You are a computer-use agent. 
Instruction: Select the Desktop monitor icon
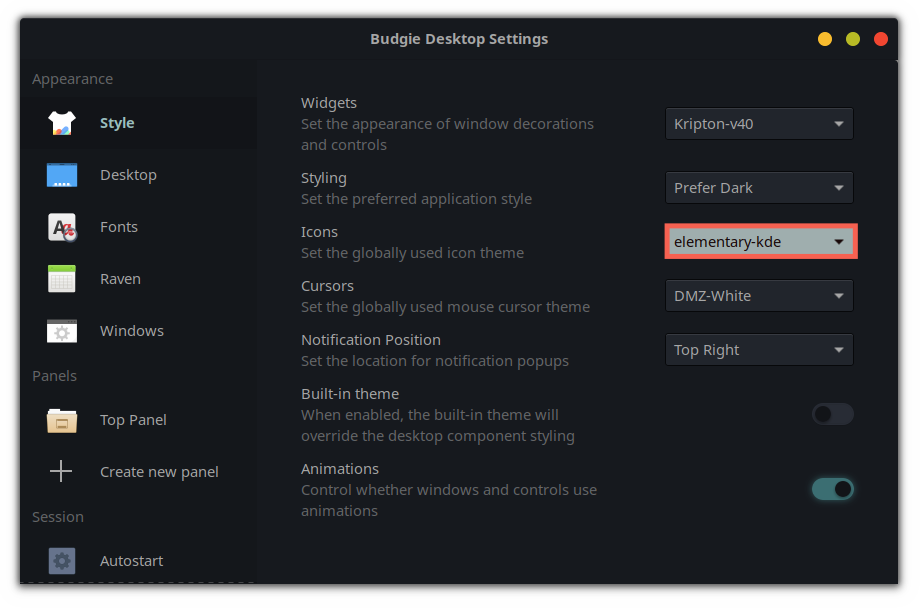tap(62, 175)
